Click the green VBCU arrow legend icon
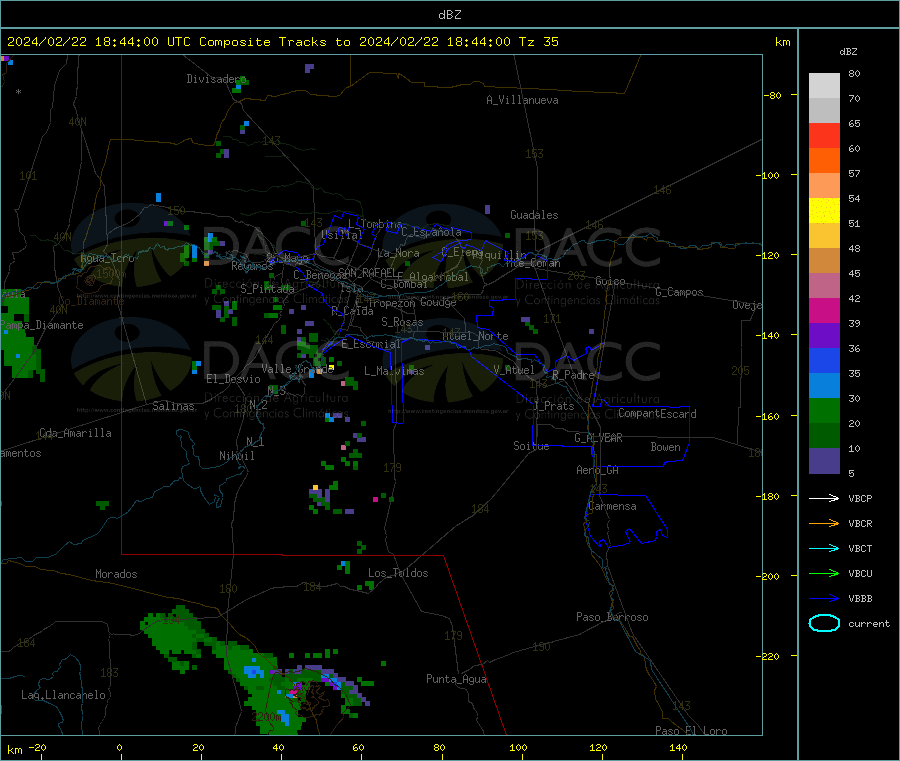Viewport: 900px width, 761px height. pyautogui.click(x=824, y=573)
